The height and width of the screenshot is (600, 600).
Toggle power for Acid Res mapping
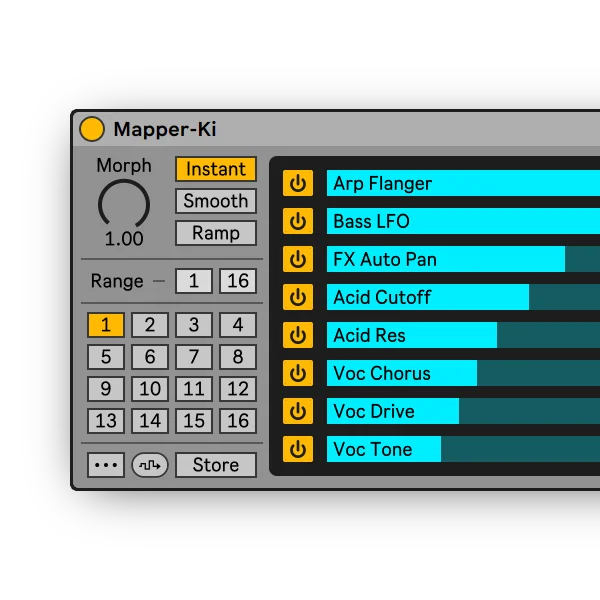pyautogui.click(x=298, y=335)
